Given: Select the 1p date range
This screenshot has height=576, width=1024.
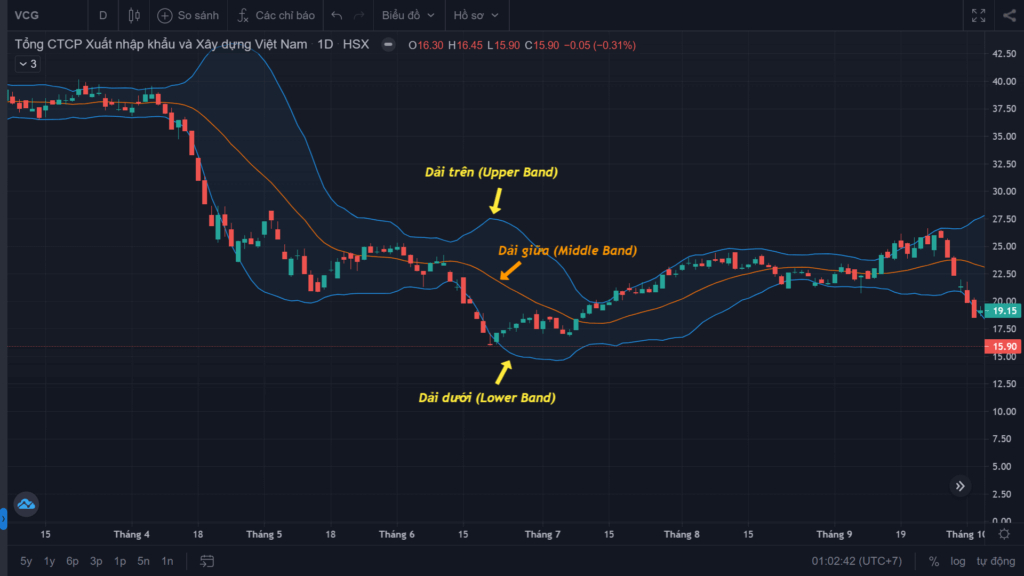Looking at the screenshot, I should (x=120, y=561).
